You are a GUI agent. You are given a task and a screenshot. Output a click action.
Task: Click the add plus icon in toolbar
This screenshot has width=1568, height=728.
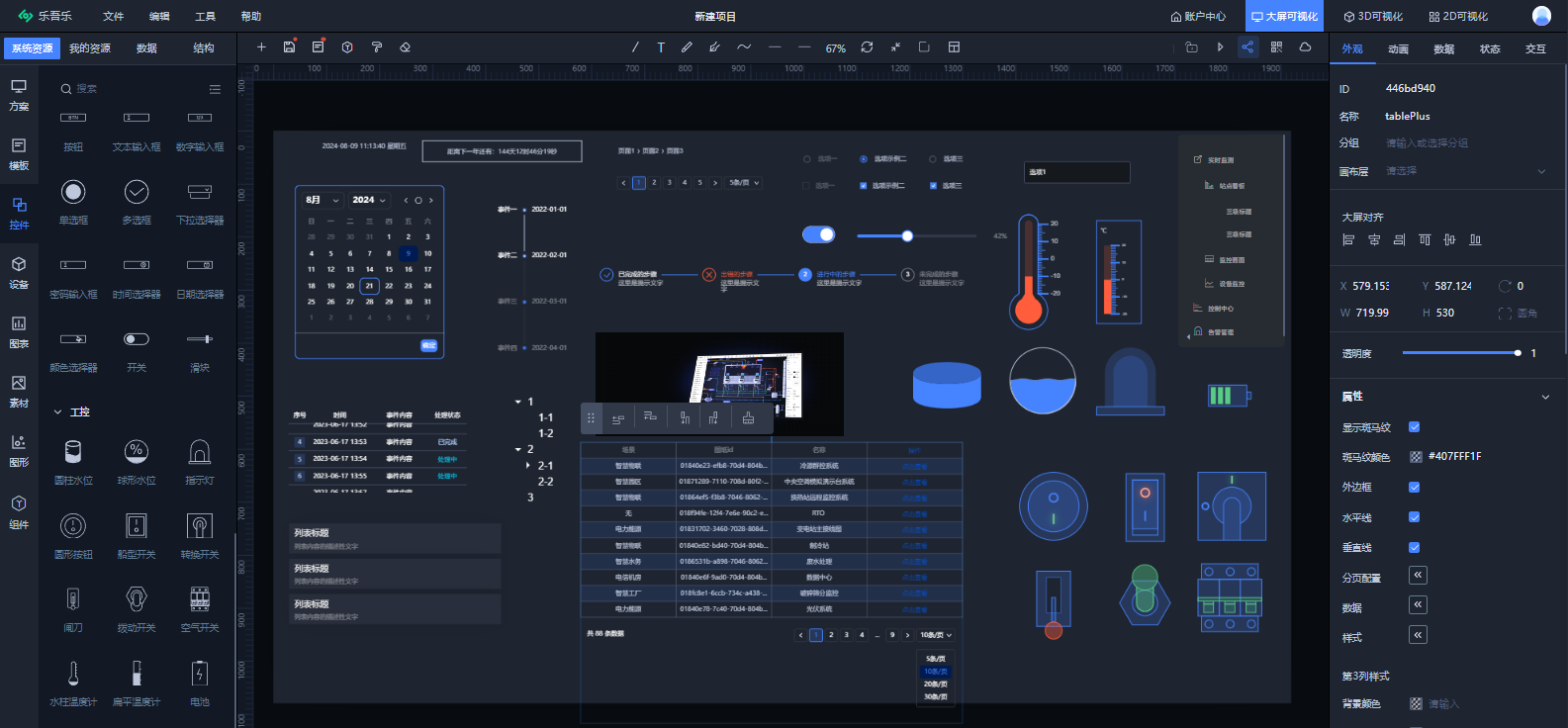pos(261,47)
